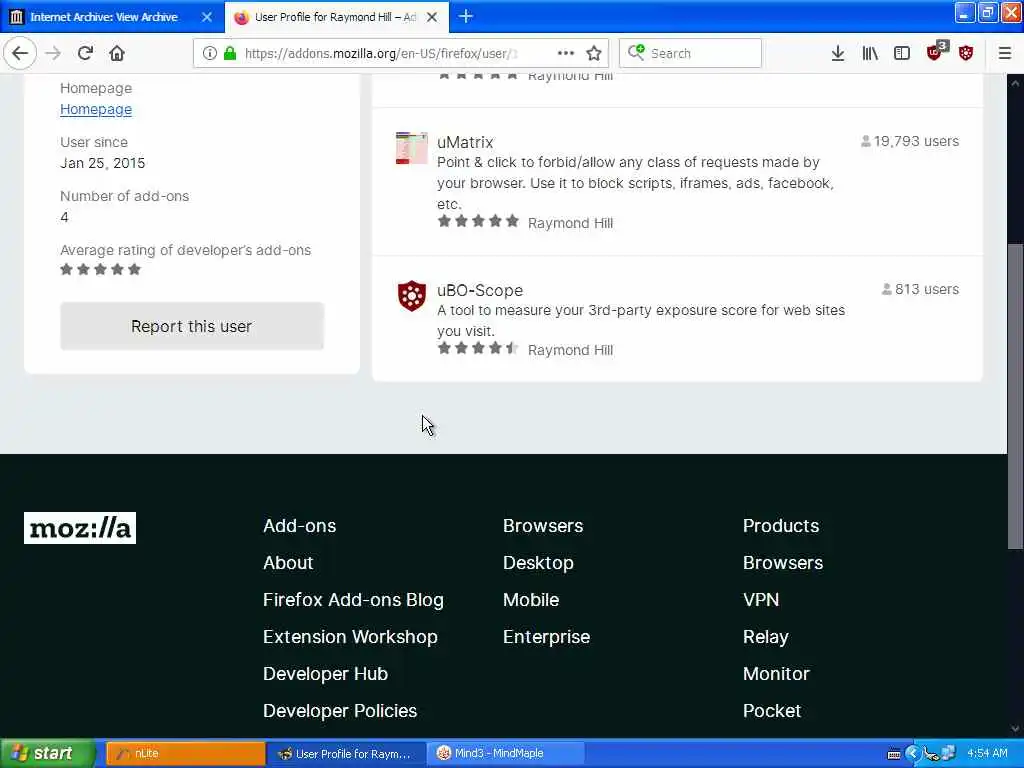This screenshot has height=768, width=1024.
Task: Click the keyboard icon in system tray
Action: point(893,754)
